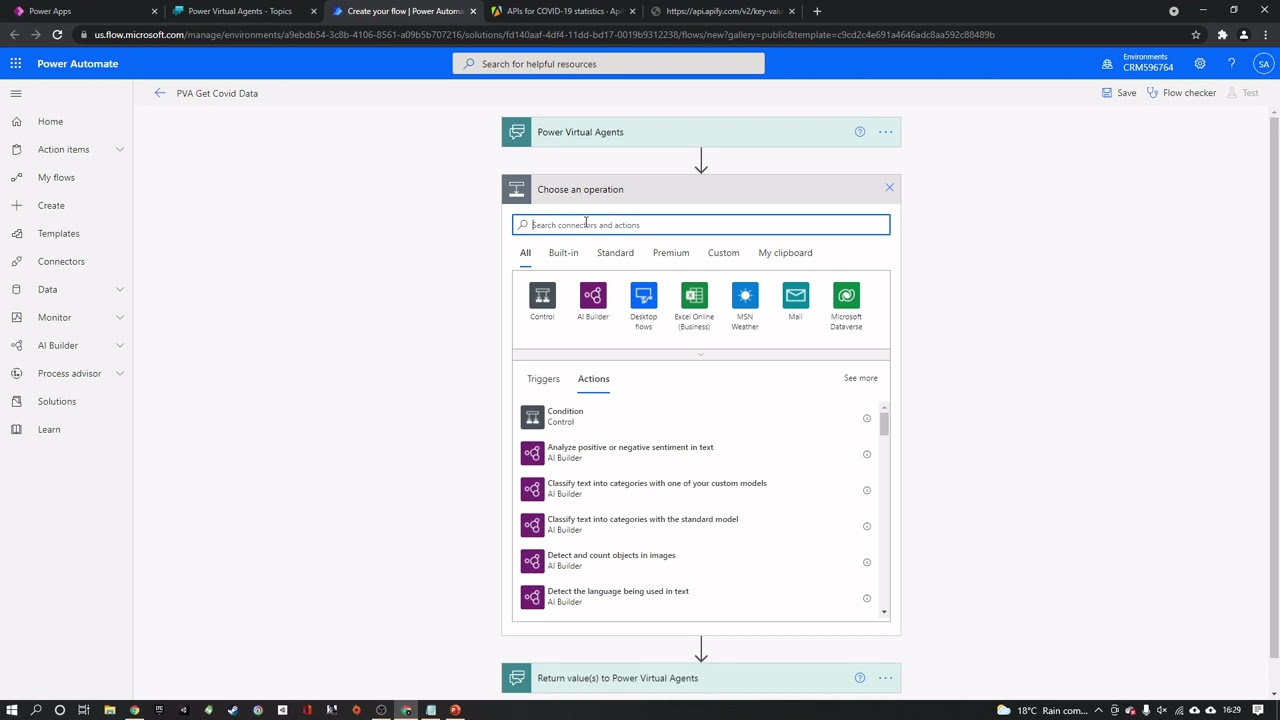The width and height of the screenshot is (1280, 720).
Task: Switch to the Custom filter tab
Action: (723, 253)
